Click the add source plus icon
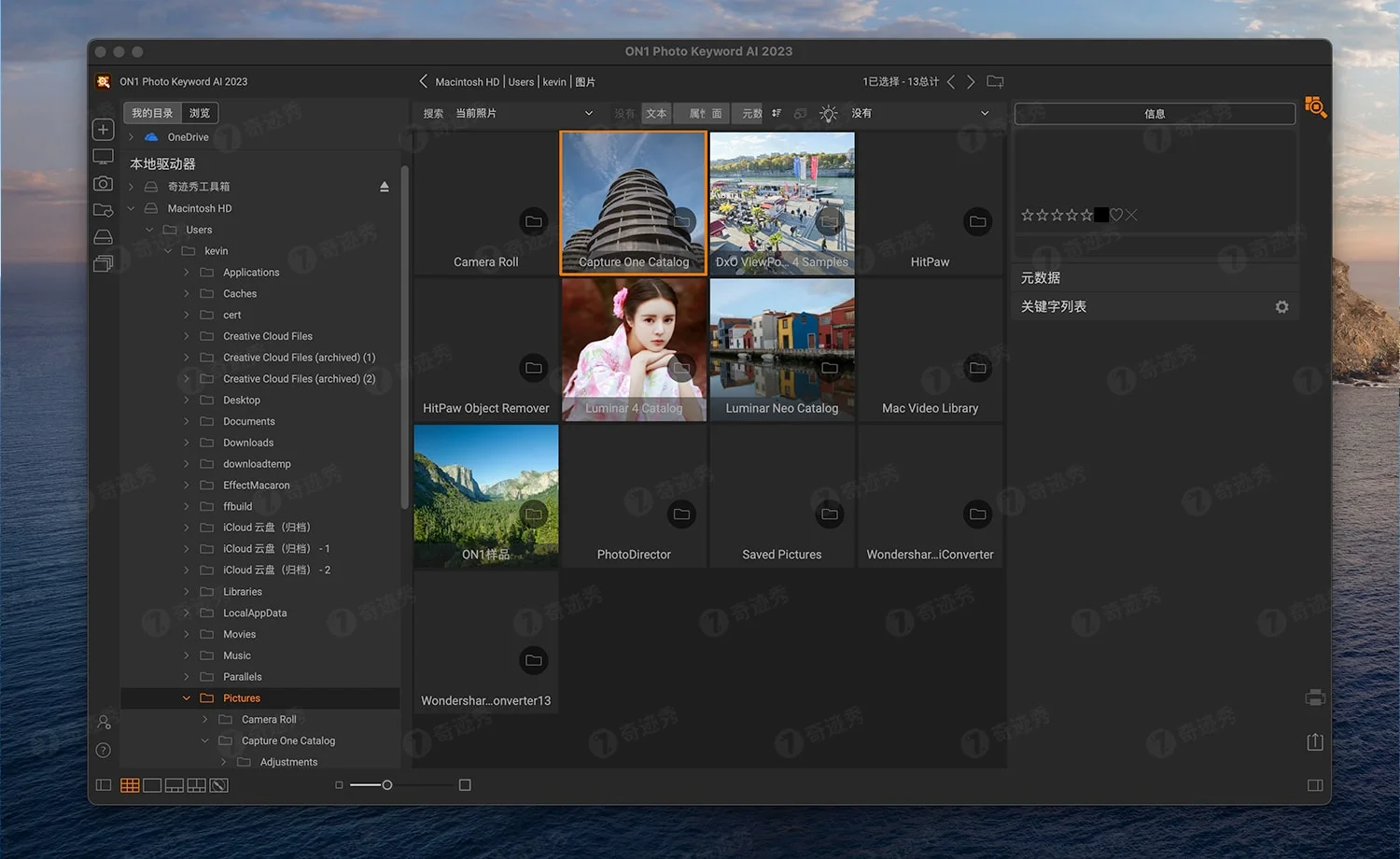The height and width of the screenshot is (859, 1400). 103,129
